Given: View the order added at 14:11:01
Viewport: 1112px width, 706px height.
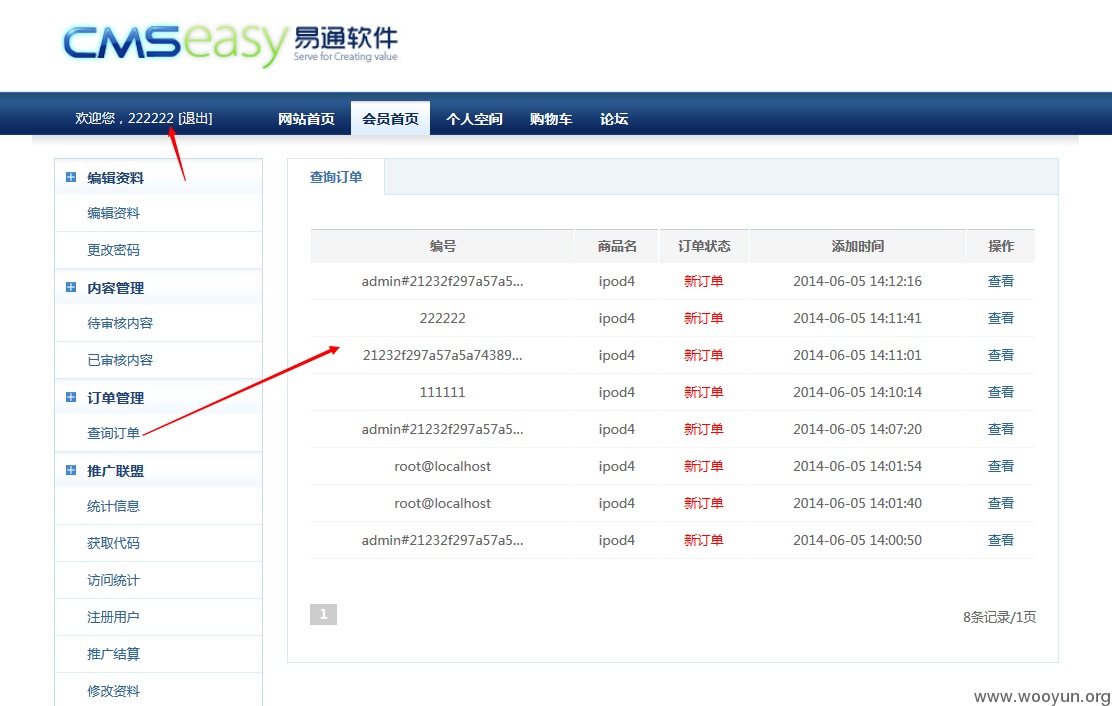Looking at the screenshot, I should point(1001,354).
